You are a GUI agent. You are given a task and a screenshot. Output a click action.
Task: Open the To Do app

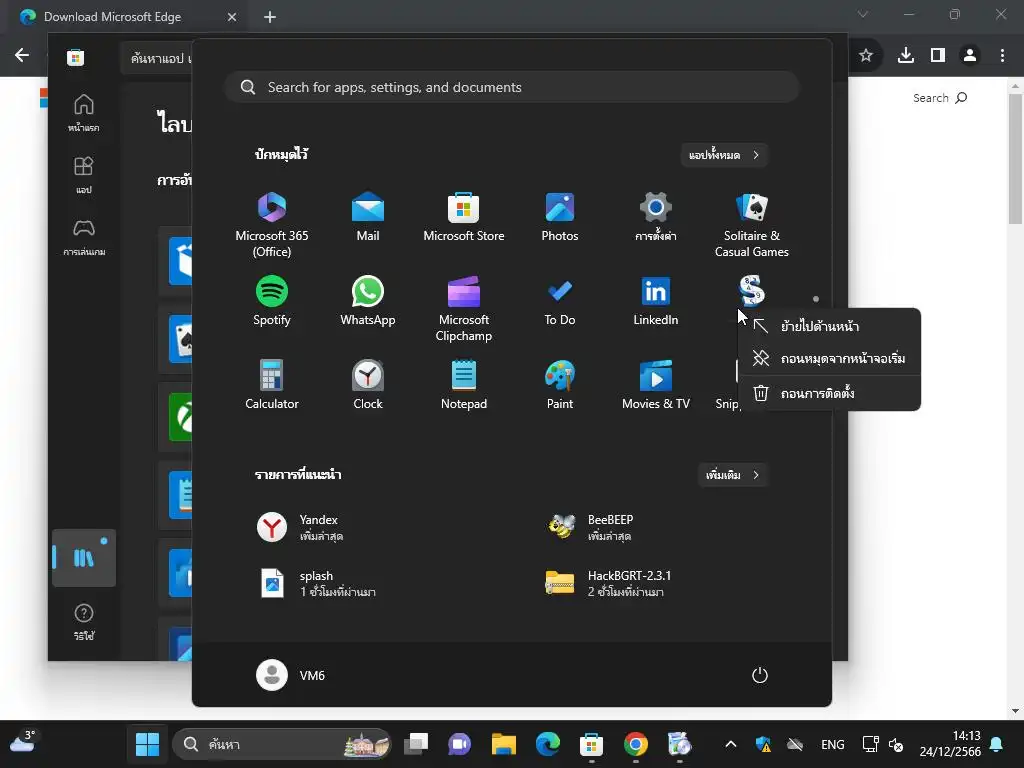(560, 301)
